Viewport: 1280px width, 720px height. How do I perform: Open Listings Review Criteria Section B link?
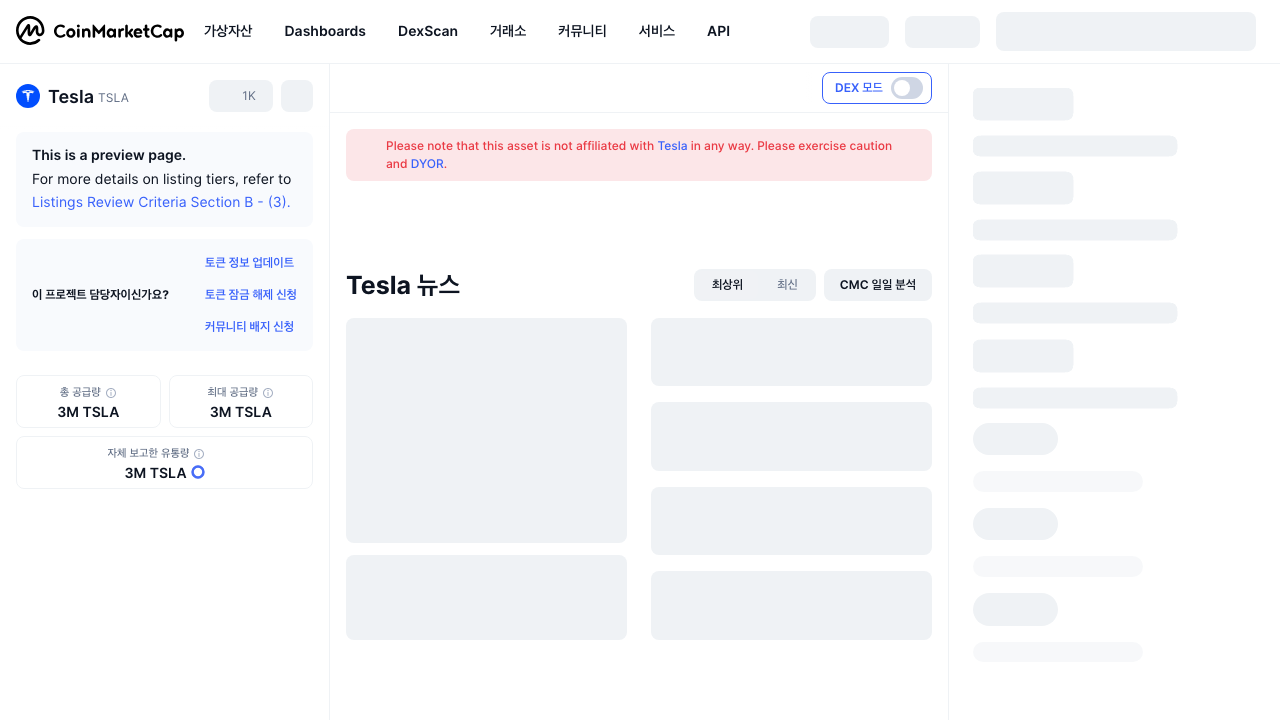point(161,202)
